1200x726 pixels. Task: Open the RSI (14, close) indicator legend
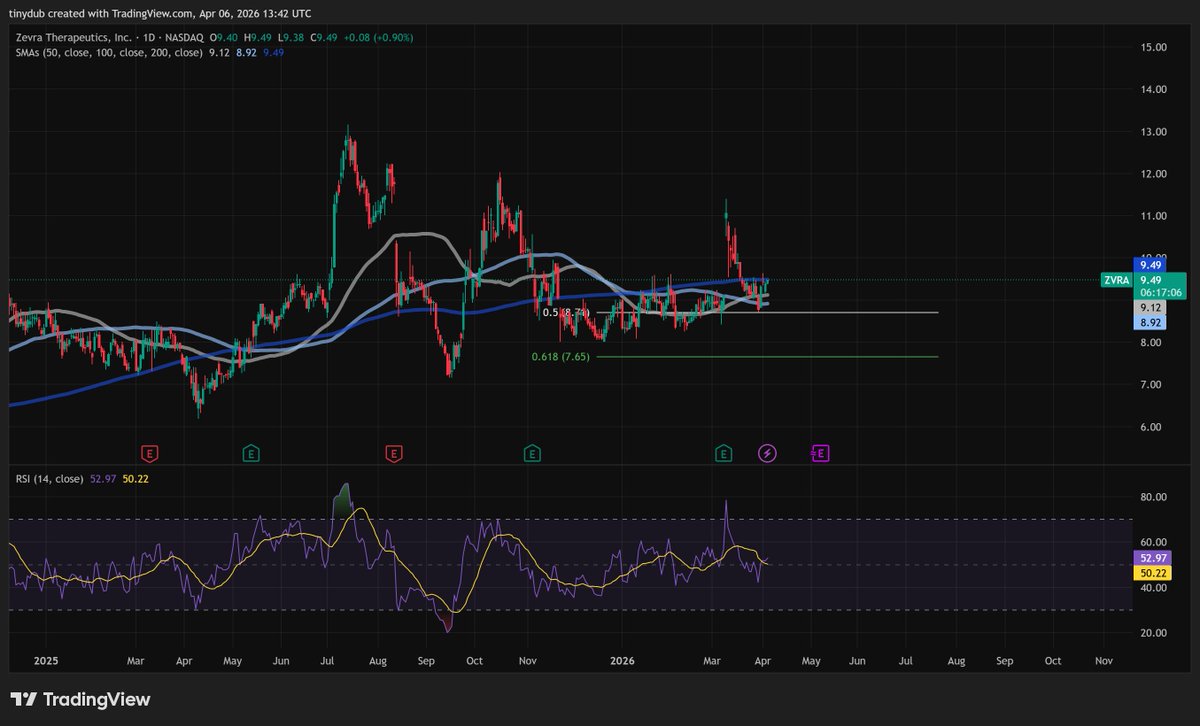point(49,479)
